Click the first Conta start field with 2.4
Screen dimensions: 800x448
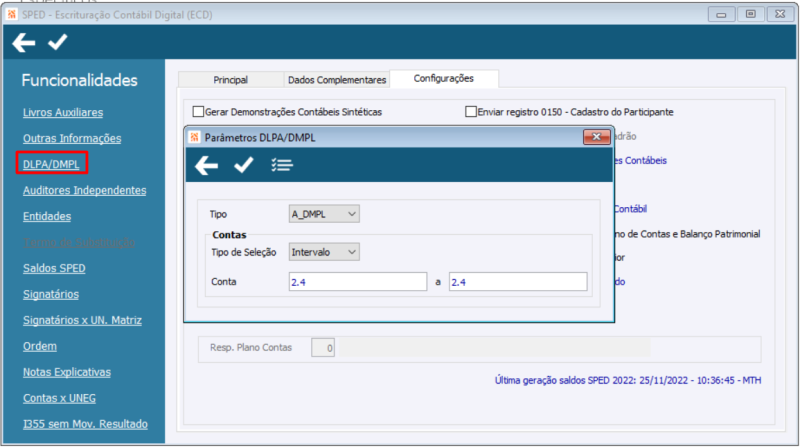pyautogui.click(x=358, y=282)
